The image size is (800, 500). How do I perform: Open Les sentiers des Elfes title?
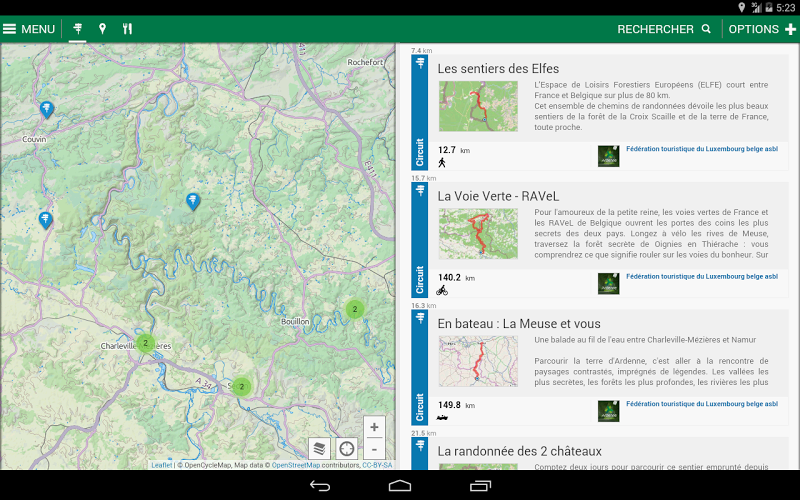click(x=498, y=69)
